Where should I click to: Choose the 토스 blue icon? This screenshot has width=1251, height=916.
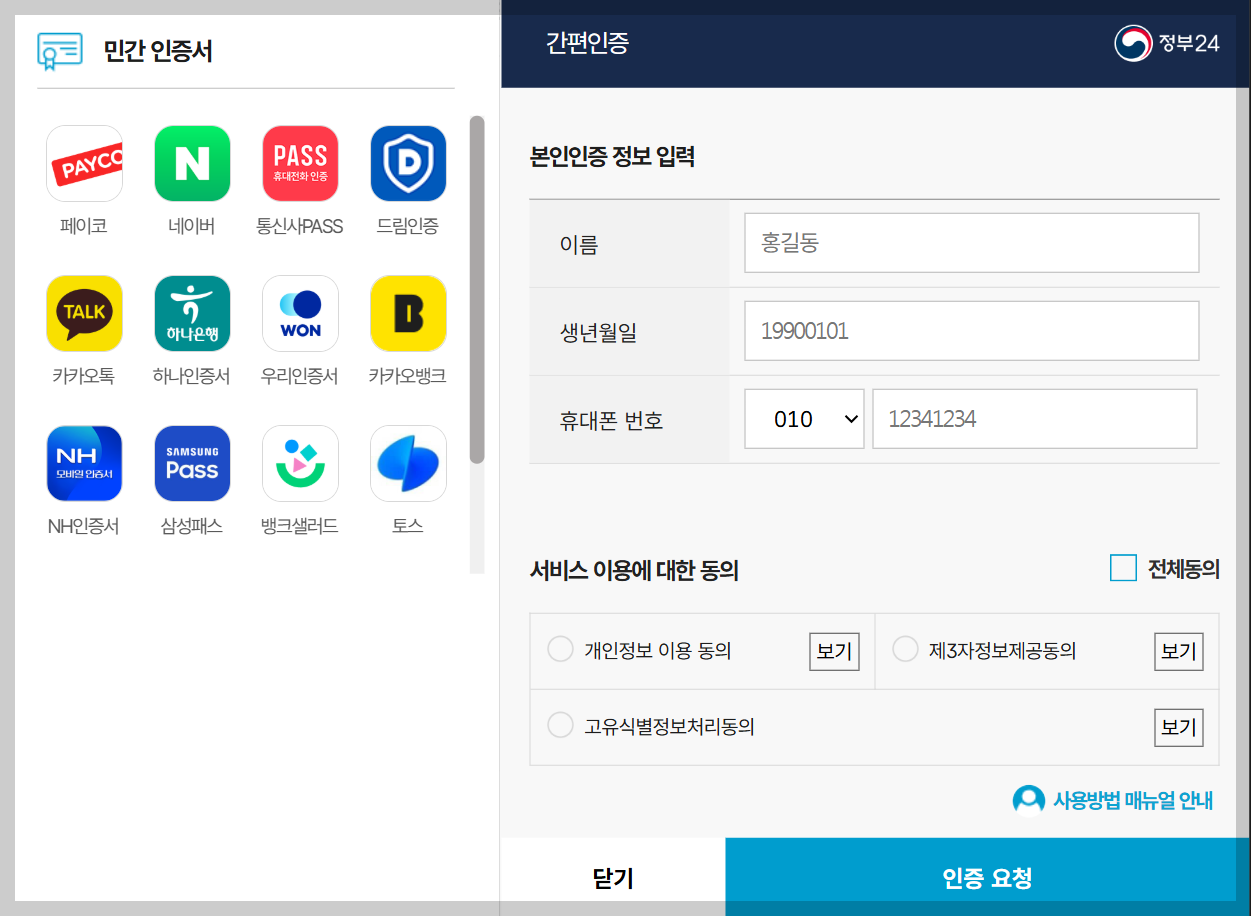point(408,463)
